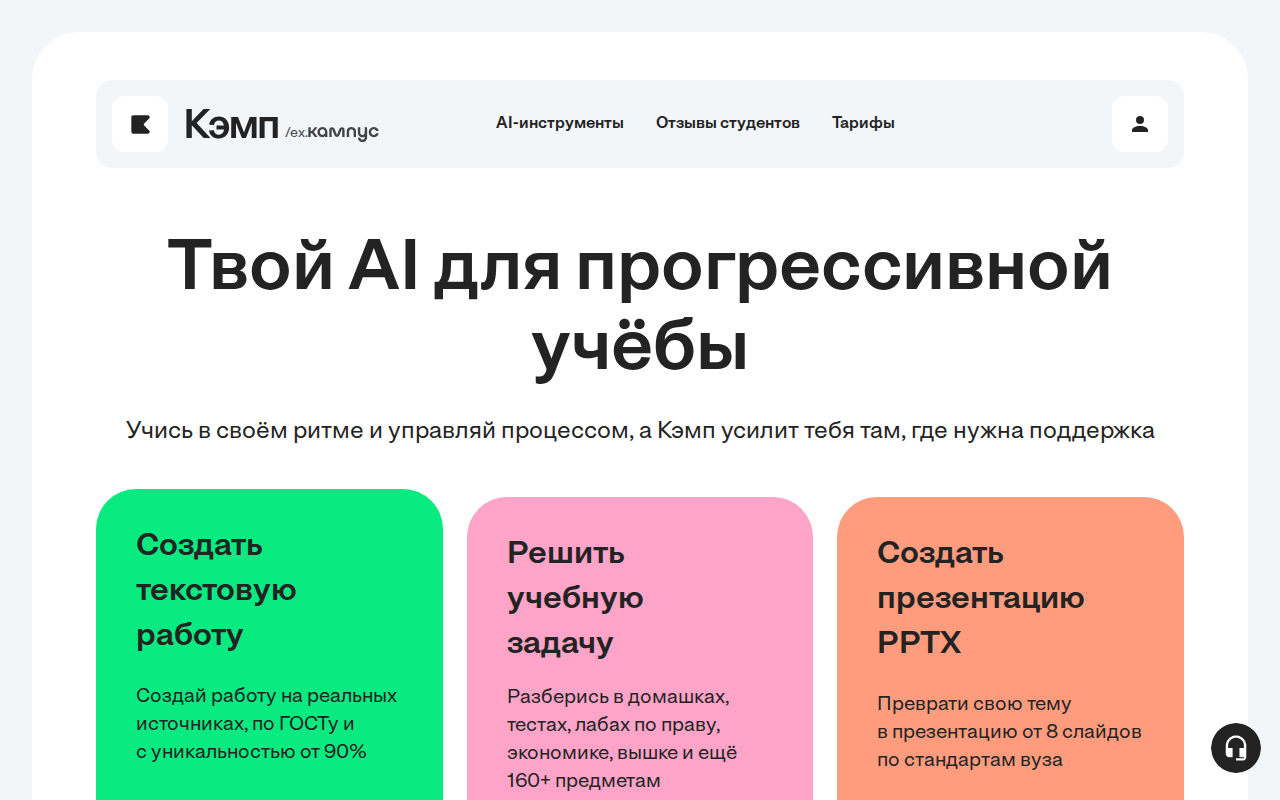Click the black Кэмп logo square icon
Viewport: 1280px width, 800px height.
coord(140,124)
